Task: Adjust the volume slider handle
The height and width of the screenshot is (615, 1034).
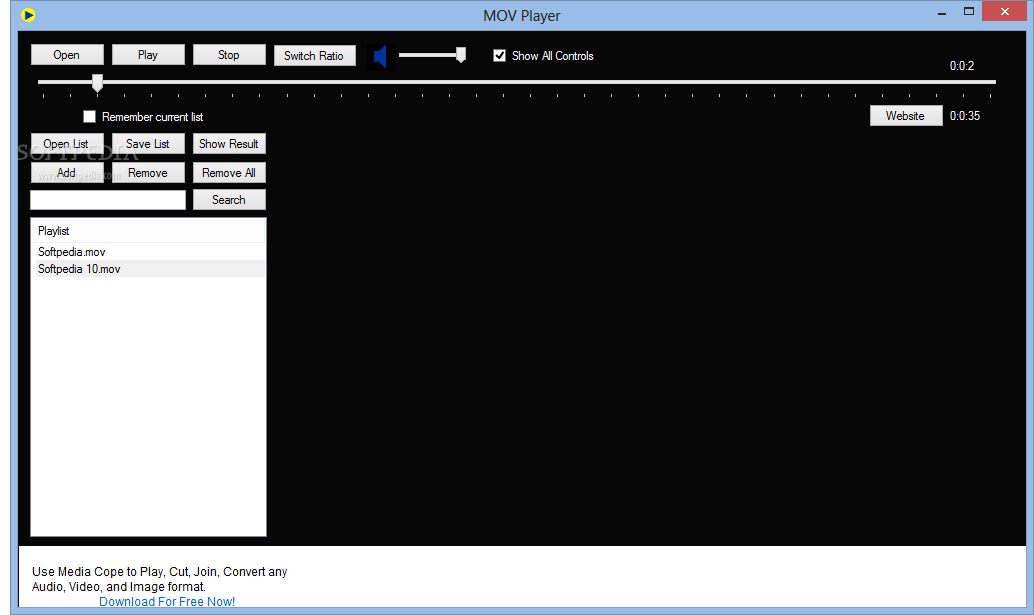Action: point(461,55)
